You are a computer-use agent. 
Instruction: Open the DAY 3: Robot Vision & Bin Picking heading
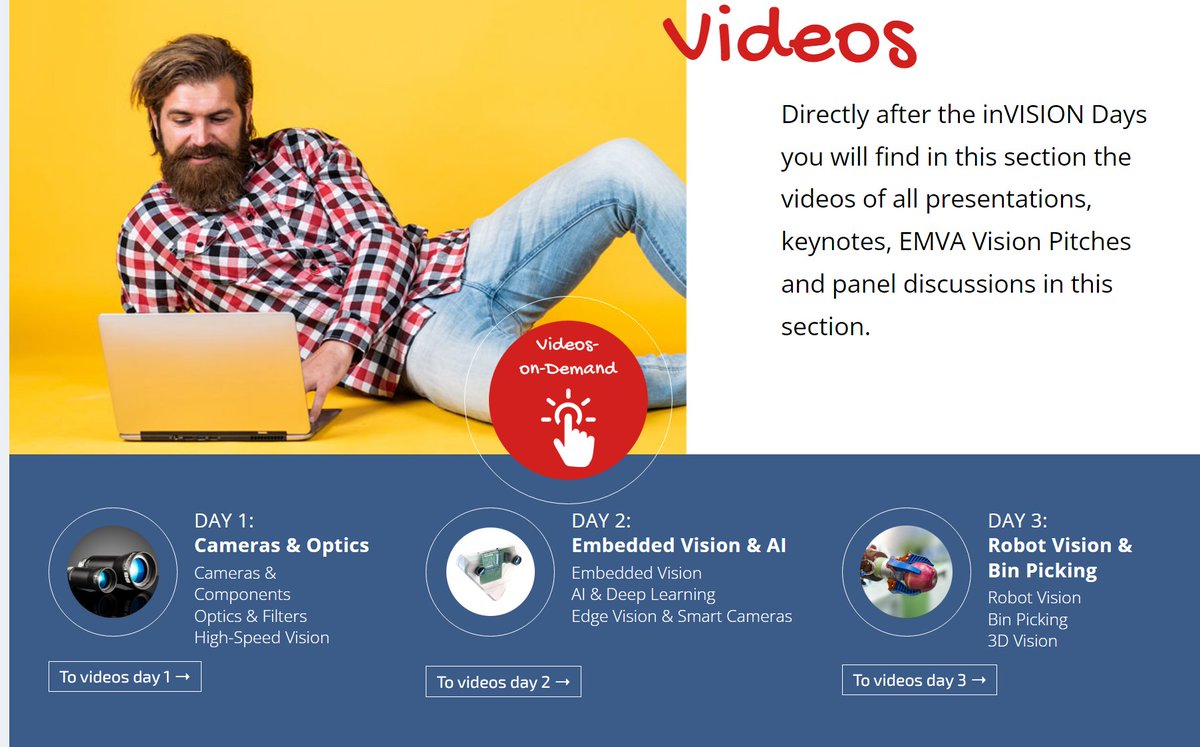point(1059,558)
